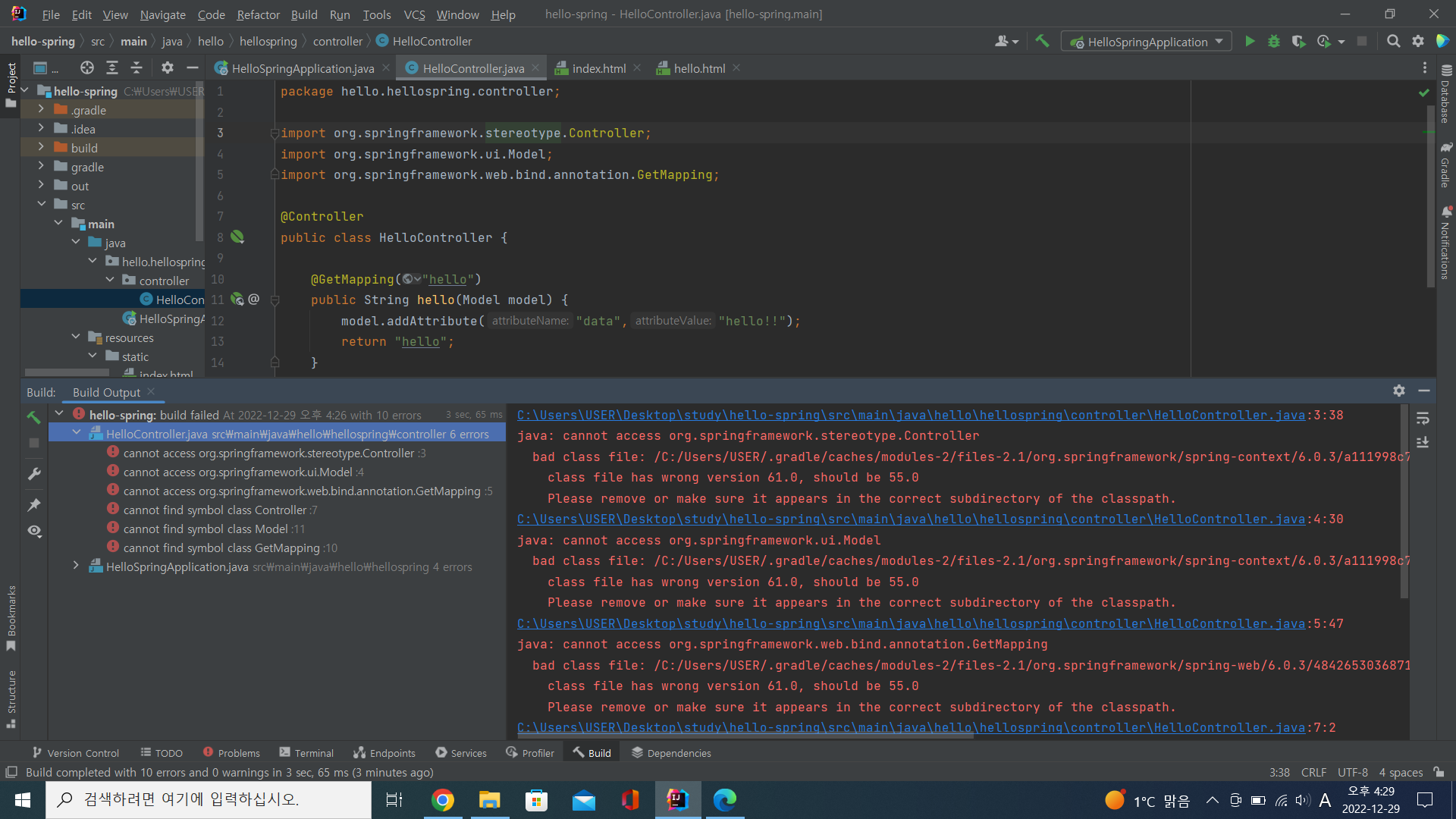Toggle tool window quick access in status bar
This screenshot has width=1456, height=819.
(11, 772)
